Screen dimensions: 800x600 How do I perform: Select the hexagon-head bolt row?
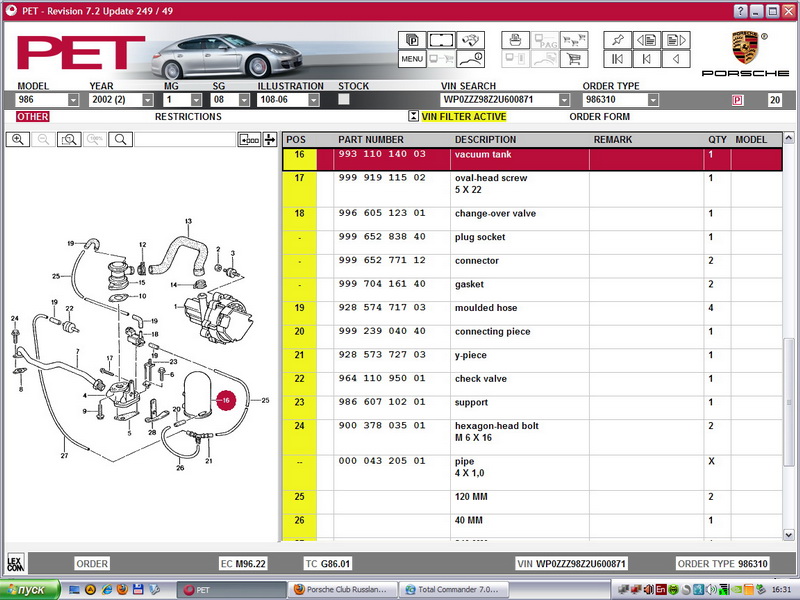point(532,437)
